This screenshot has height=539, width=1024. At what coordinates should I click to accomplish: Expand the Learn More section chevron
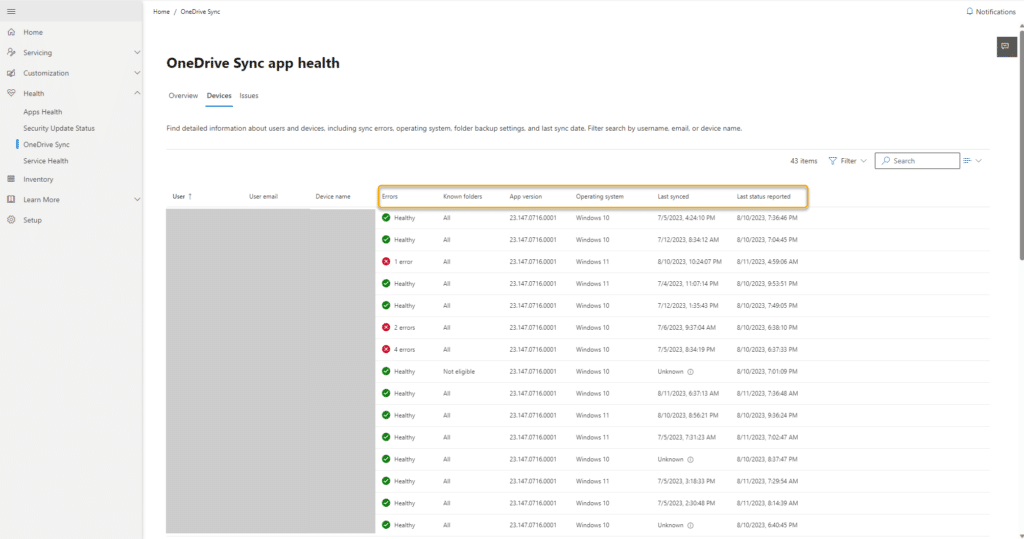tap(137, 199)
